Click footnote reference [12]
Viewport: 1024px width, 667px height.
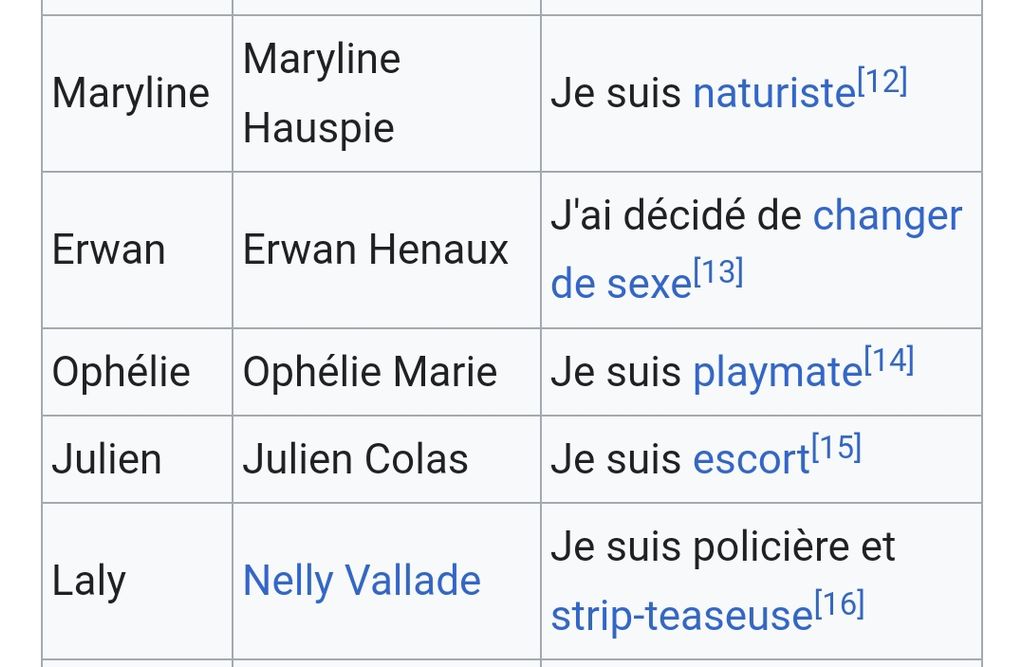tap(882, 82)
